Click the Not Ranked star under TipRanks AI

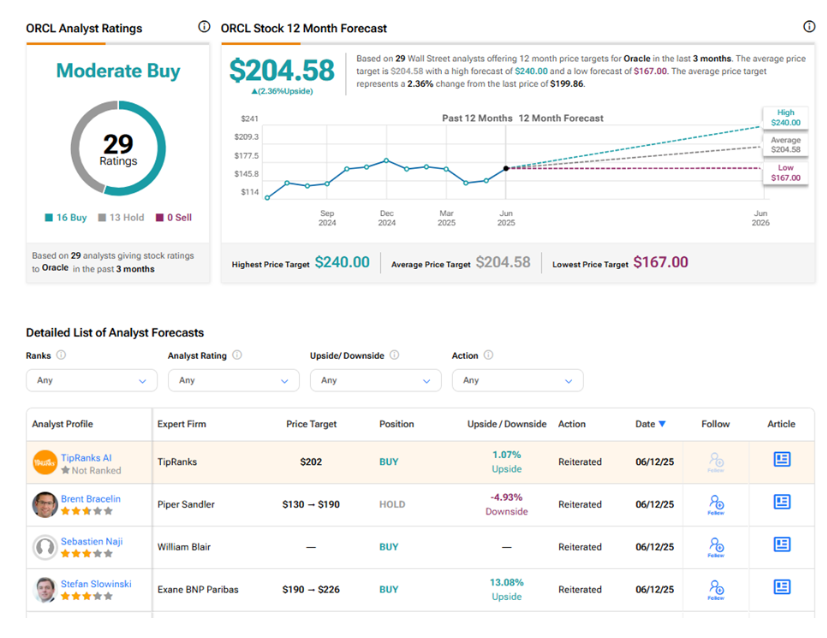click(x=65, y=470)
